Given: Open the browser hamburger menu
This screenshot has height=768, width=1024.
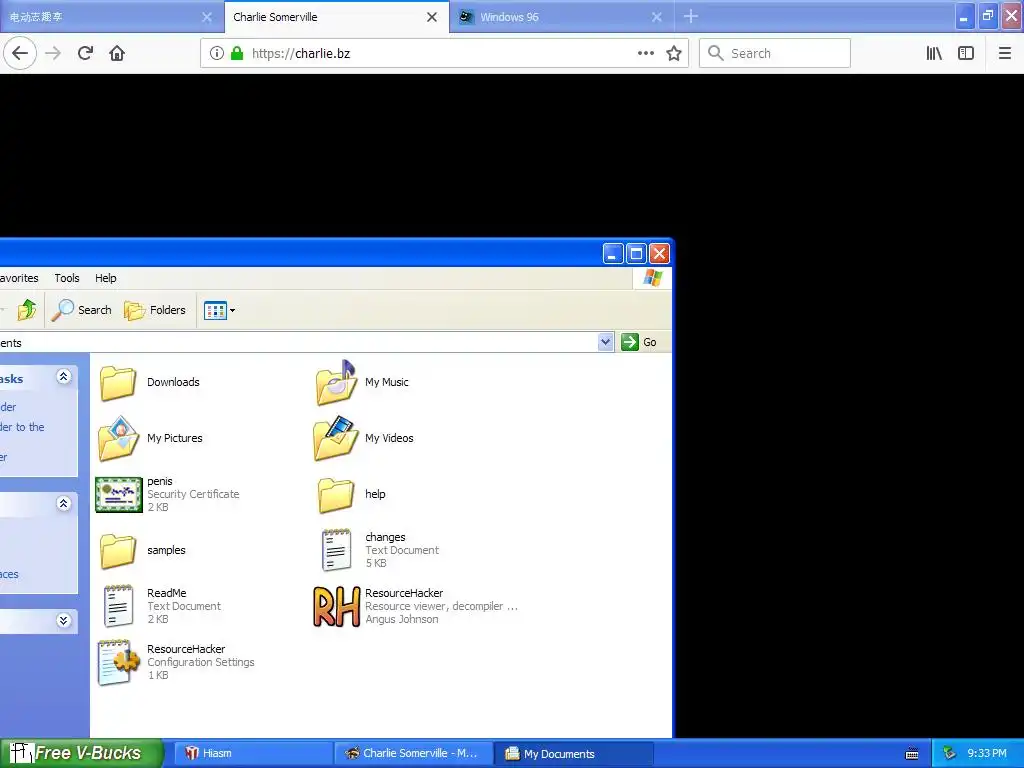Looking at the screenshot, I should 1005,54.
